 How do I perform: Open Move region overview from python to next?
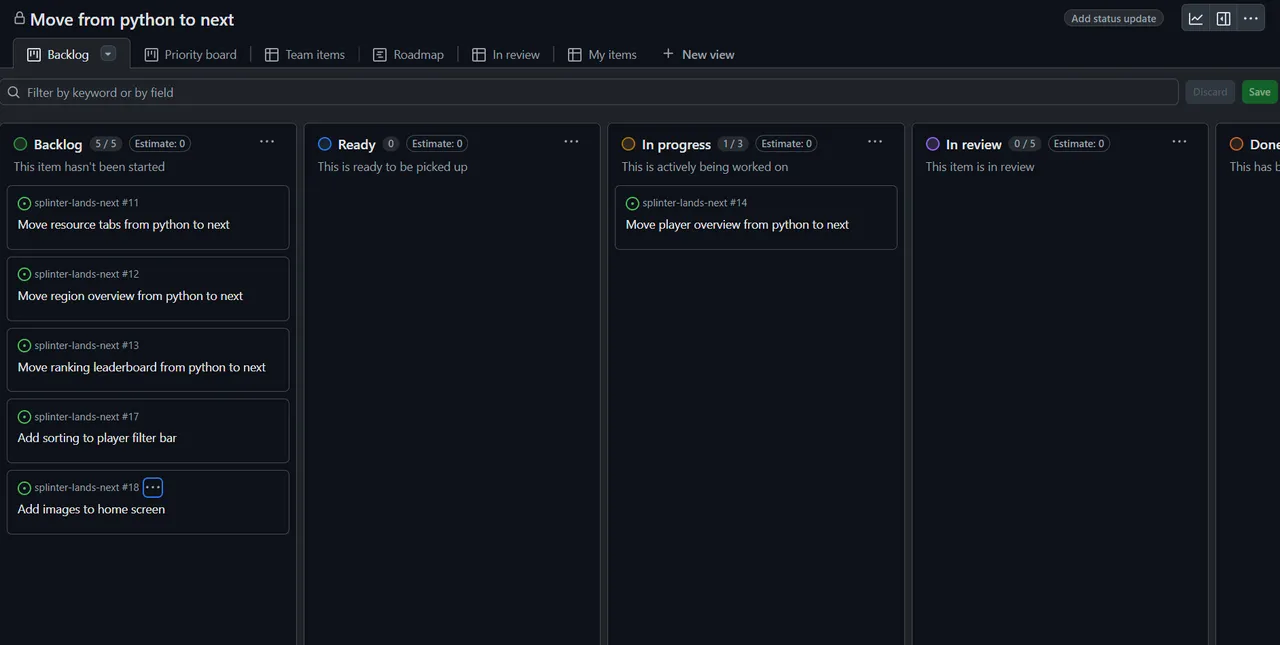coord(130,296)
